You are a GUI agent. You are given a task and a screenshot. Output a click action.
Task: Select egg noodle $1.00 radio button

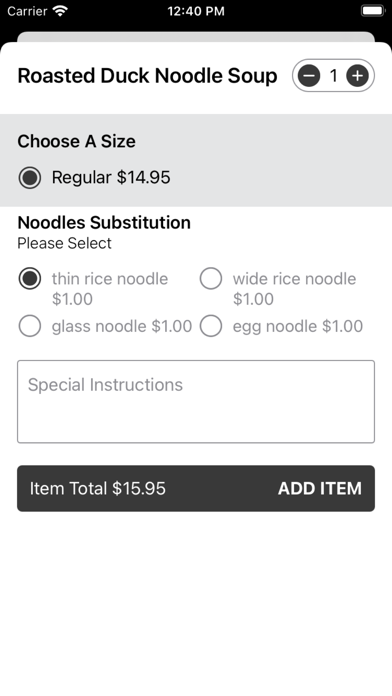pos(211,326)
